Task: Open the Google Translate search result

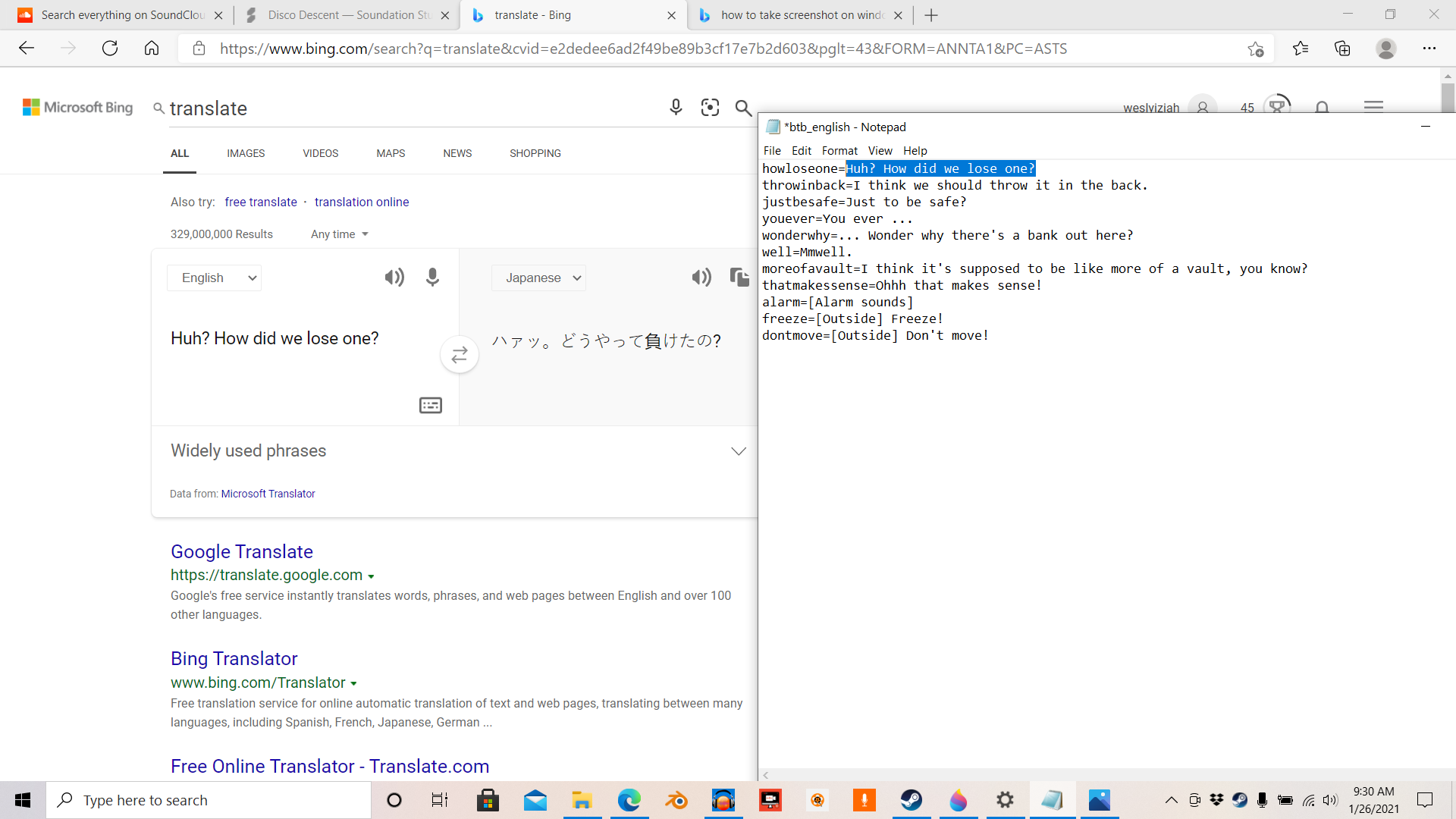Action: (x=241, y=551)
